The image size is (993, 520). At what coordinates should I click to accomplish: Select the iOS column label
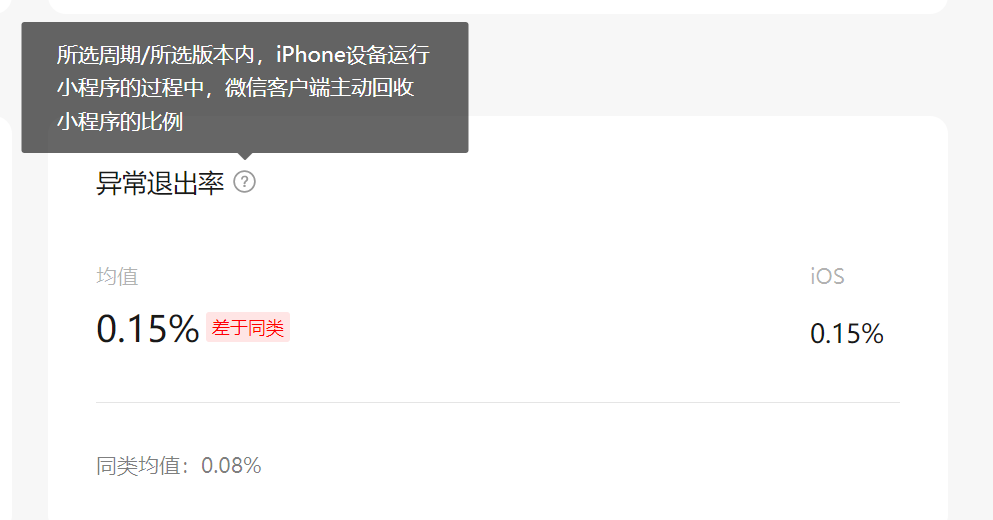coord(827,276)
